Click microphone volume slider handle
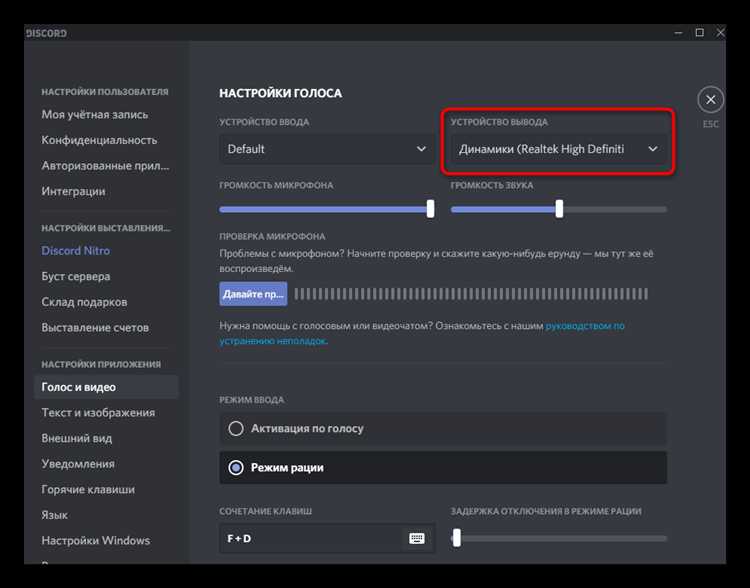 pyautogui.click(x=430, y=209)
